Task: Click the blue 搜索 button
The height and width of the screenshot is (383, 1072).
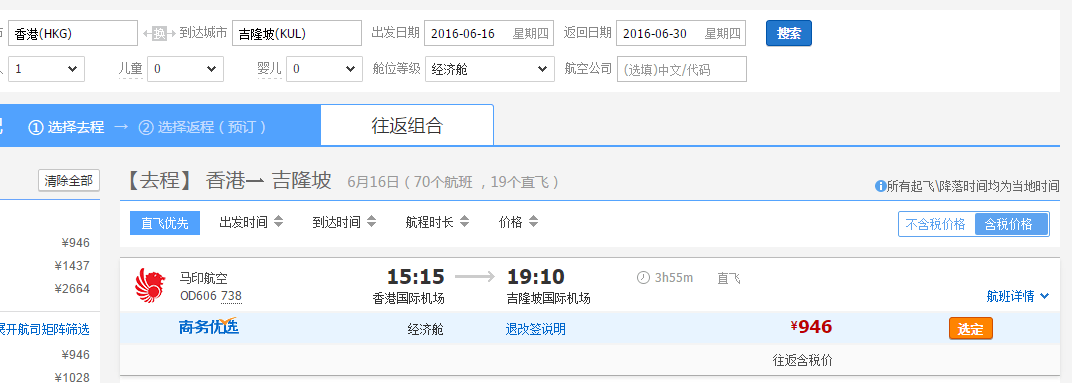Action: pyautogui.click(x=789, y=34)
